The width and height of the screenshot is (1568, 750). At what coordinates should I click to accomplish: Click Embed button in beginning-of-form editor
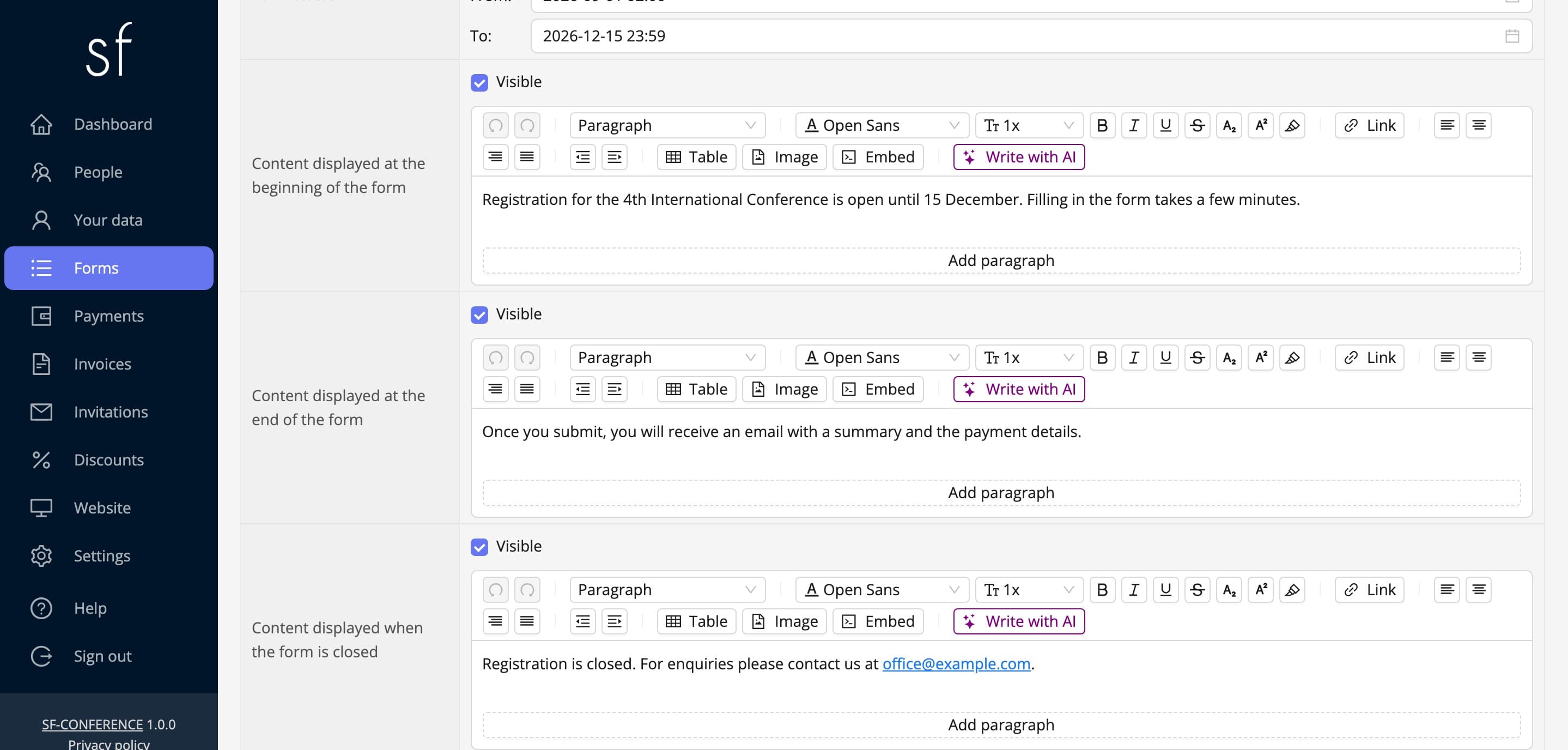[x=878, y=157]
